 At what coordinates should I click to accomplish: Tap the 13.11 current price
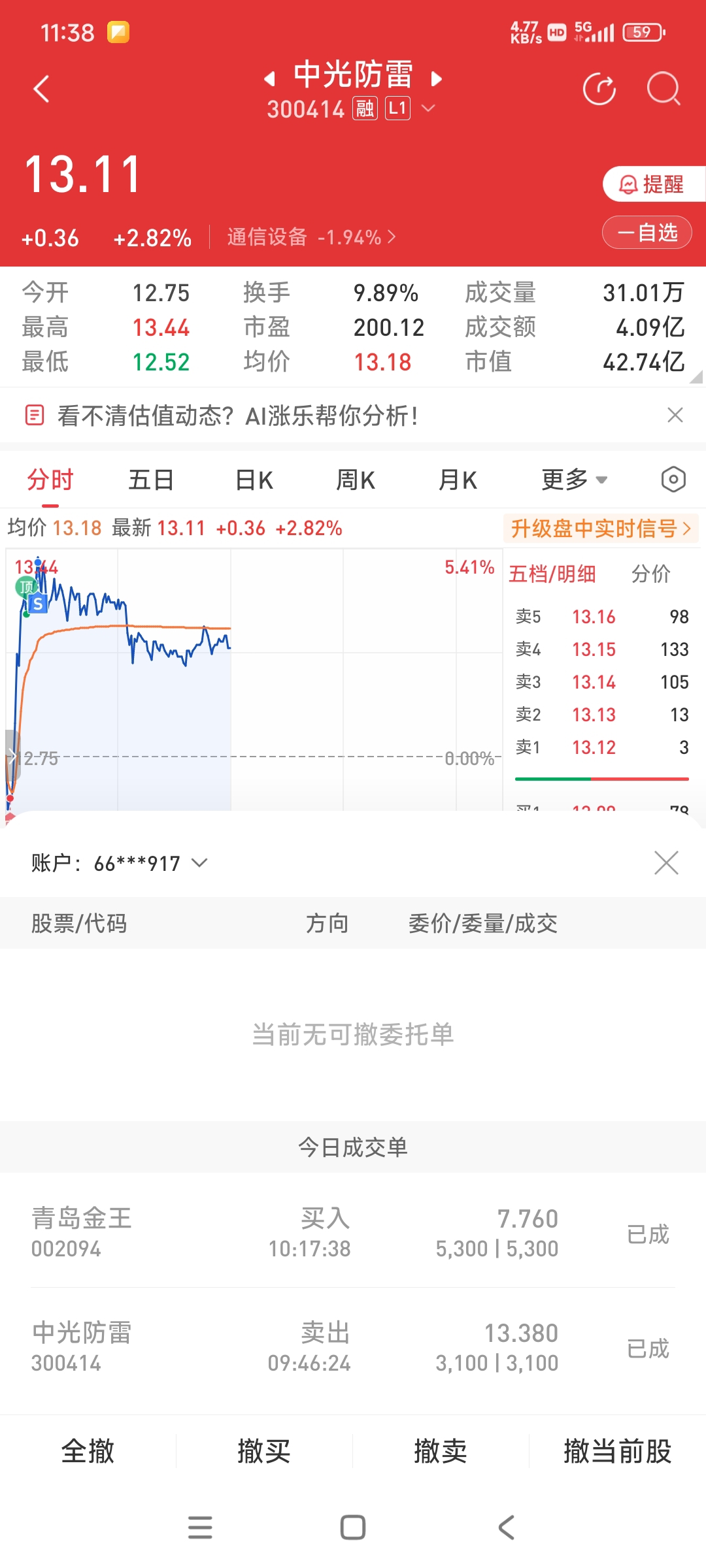click(82, 175)
